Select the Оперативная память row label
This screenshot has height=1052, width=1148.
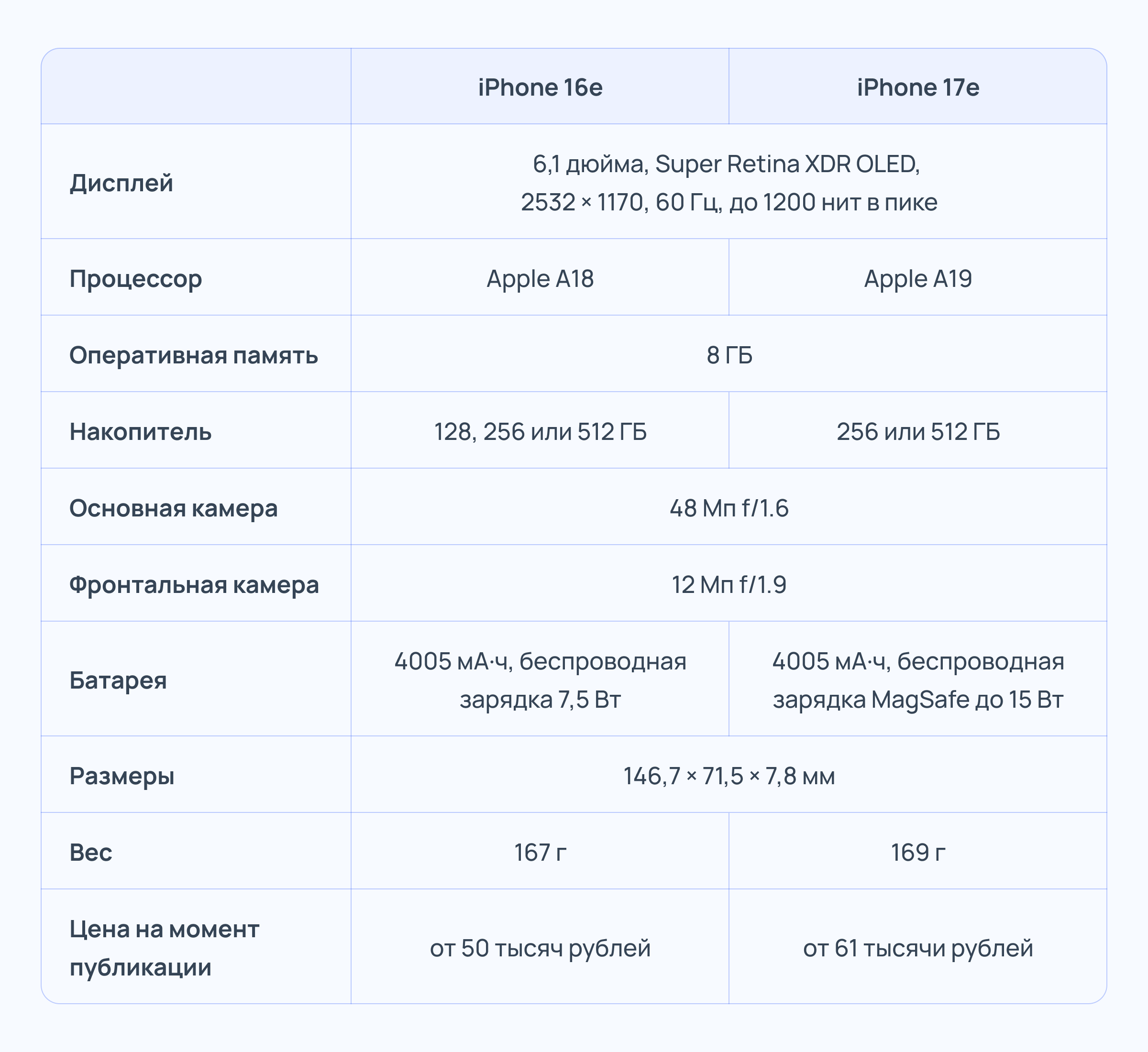194,355
